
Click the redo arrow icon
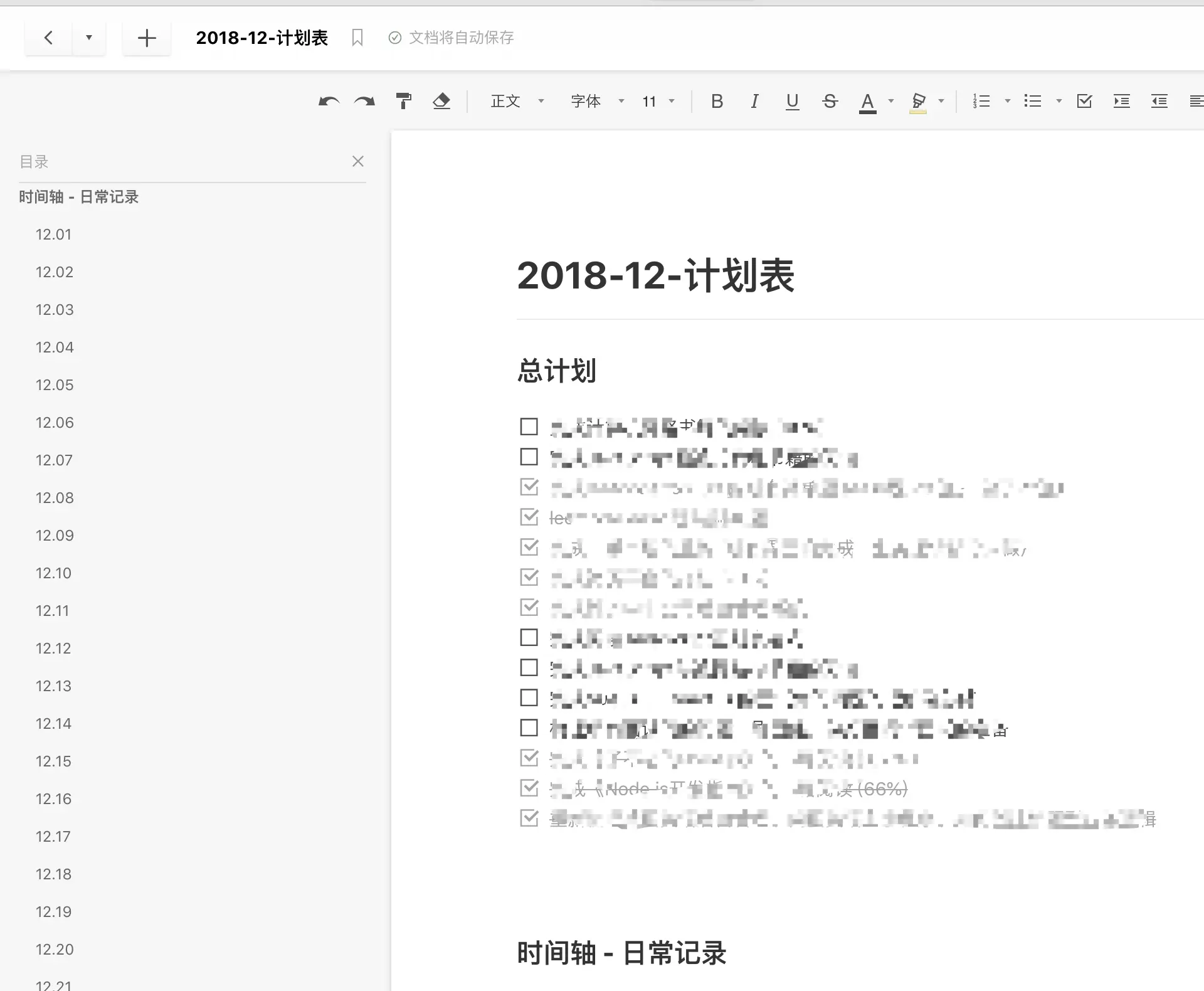(x=364, y=102)
